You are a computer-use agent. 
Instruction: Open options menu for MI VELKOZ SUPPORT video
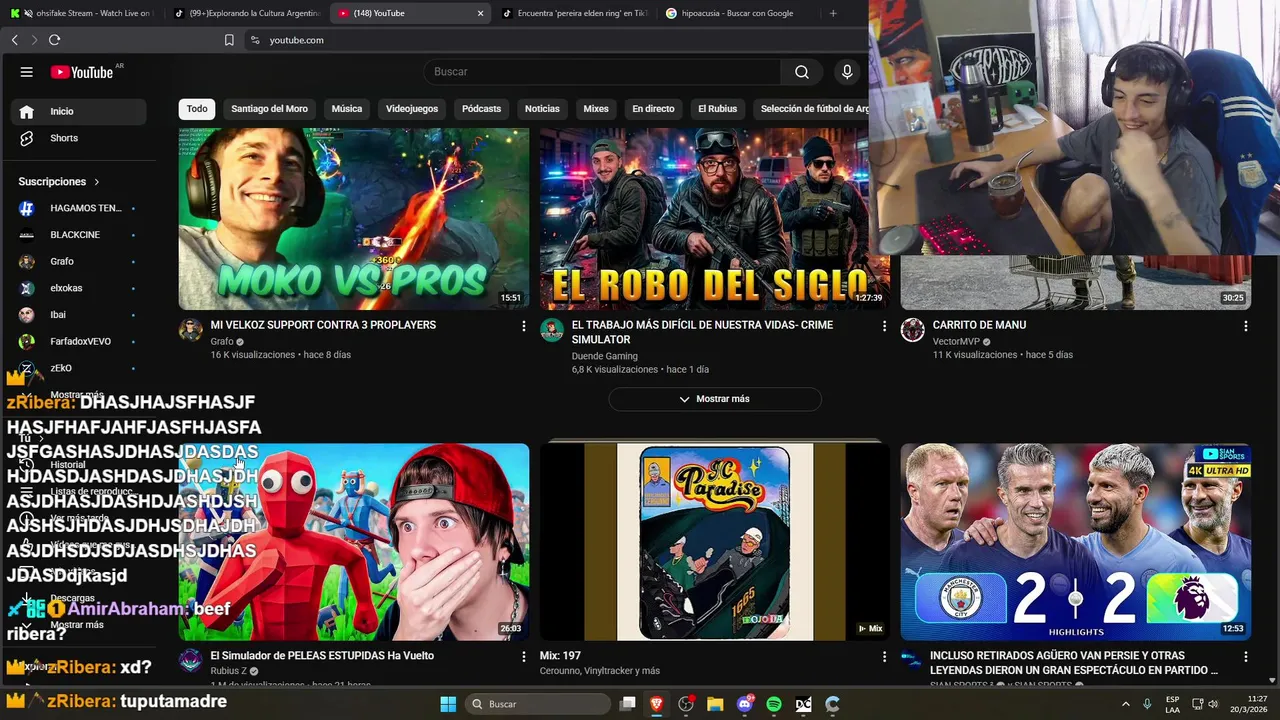click(x=523, y=326)
